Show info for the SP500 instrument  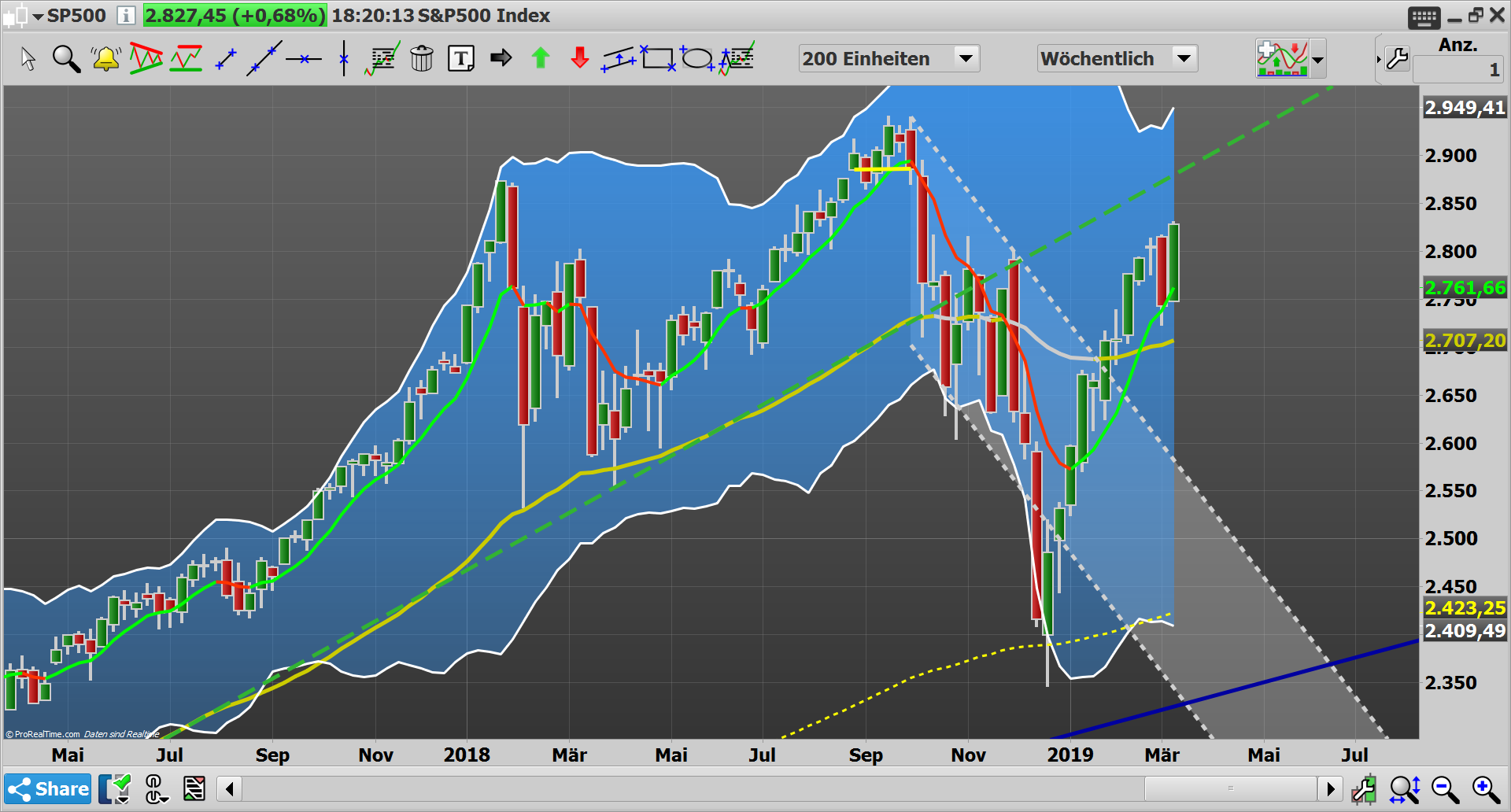(x=125, y=15)
